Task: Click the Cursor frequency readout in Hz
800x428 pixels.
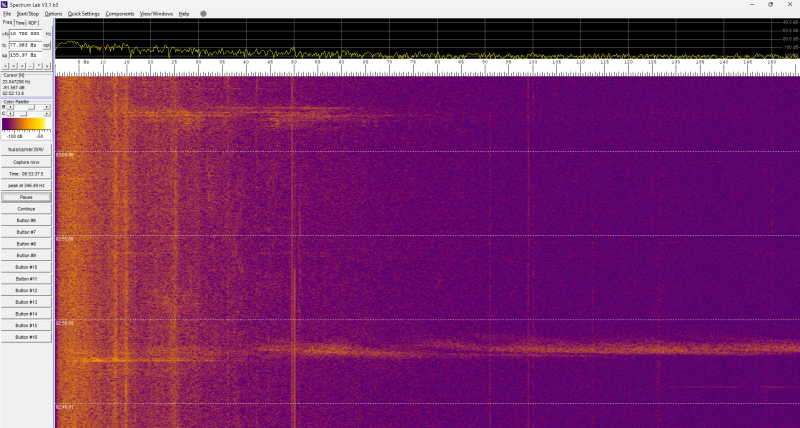Action: coord(16,82)
